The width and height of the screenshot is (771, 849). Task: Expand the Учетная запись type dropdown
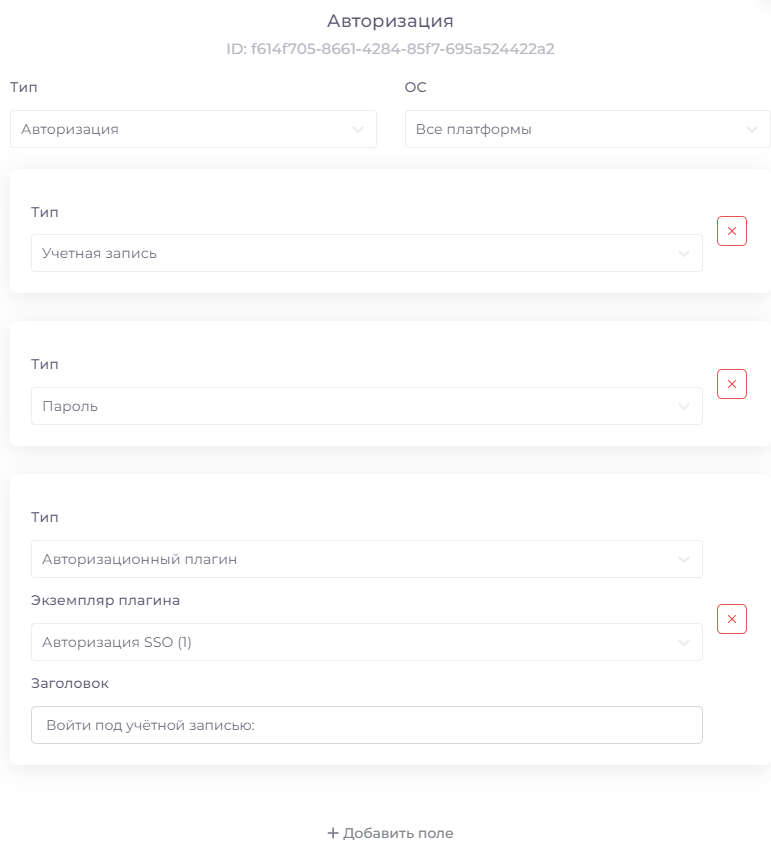(367, 253)
